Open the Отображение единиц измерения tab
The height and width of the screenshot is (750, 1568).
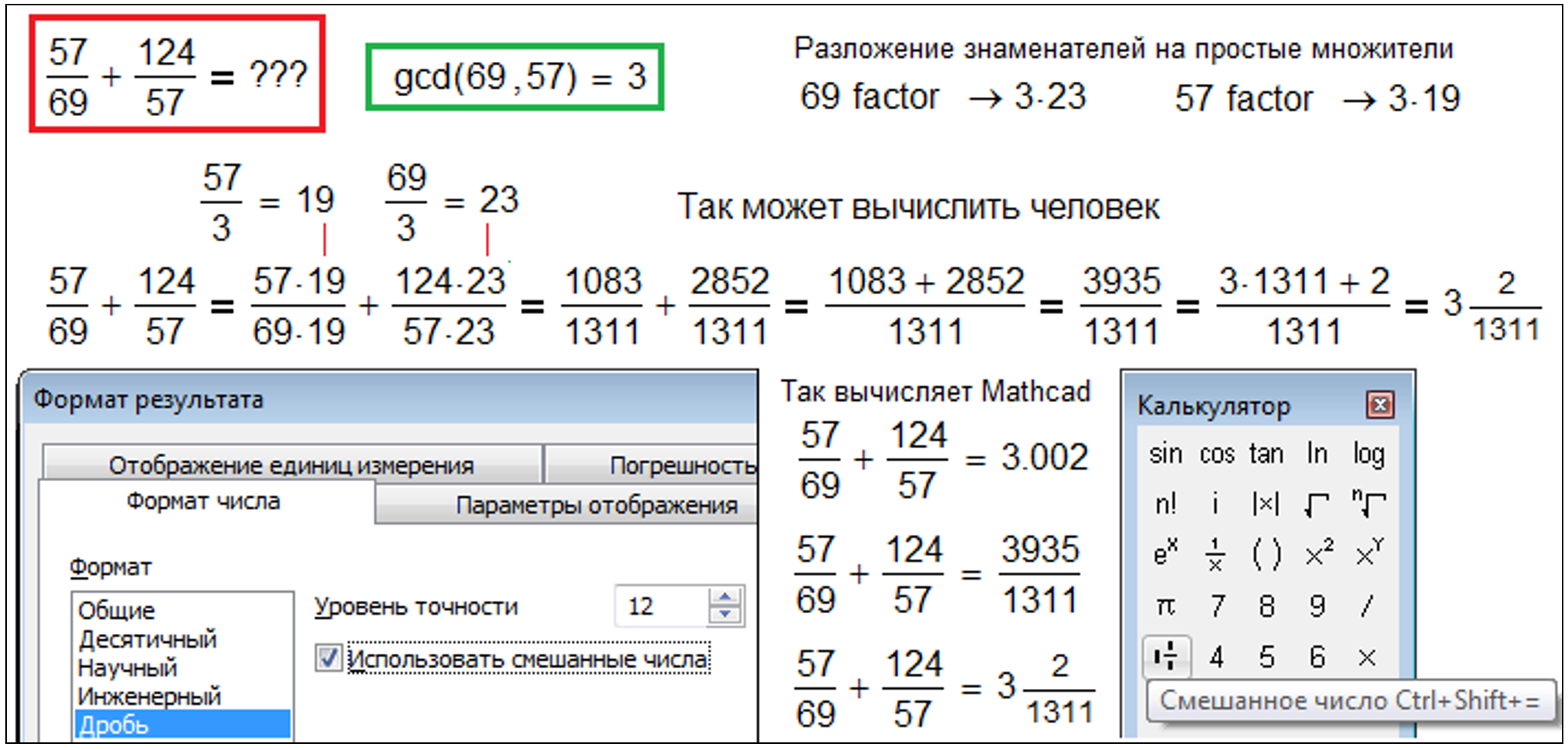tap(292, 464)
